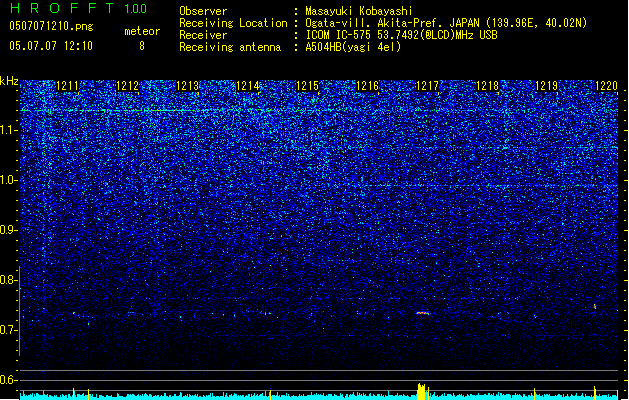Click the 1219 time marker
629x400 pixels.
pyautogui.click(x=547, y=86)
